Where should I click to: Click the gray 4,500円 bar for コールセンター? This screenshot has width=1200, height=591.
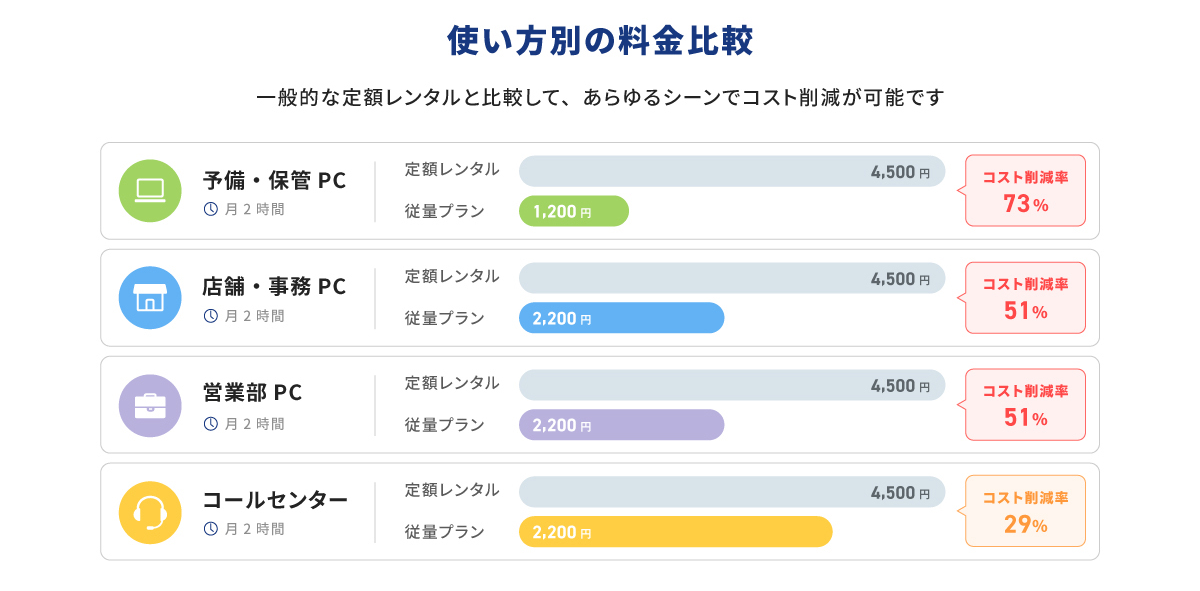(731, 492)
